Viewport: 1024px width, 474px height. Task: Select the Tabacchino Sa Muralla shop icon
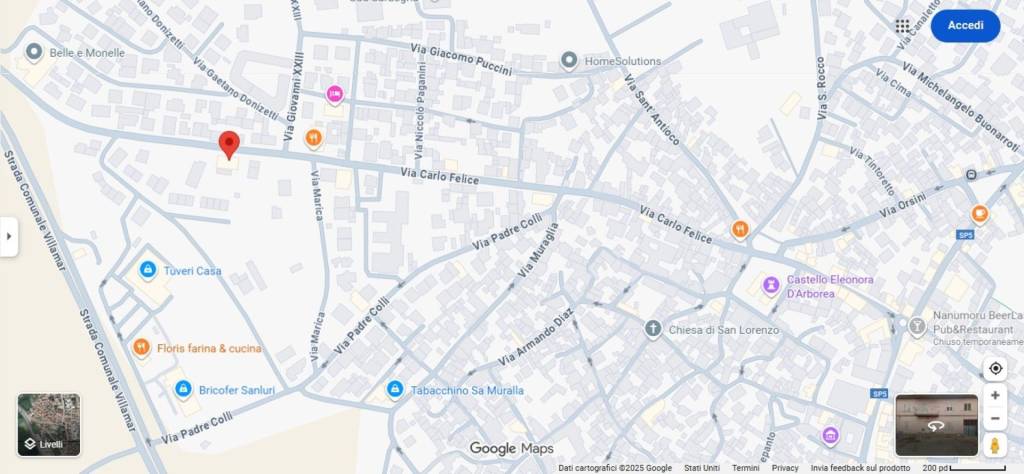pyautogui.click(x=394, y=389)
